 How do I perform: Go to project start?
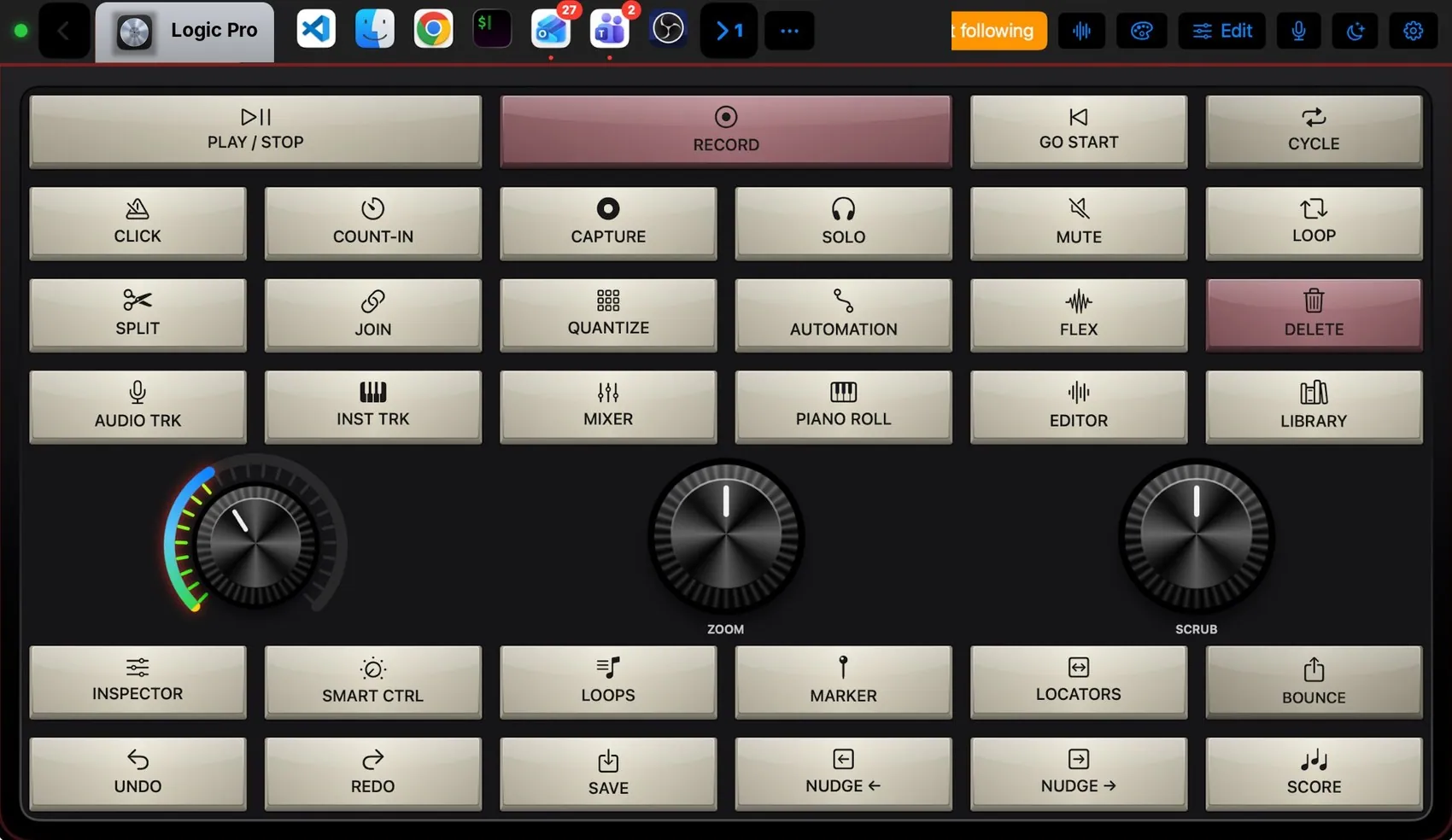click(1079, 131)
